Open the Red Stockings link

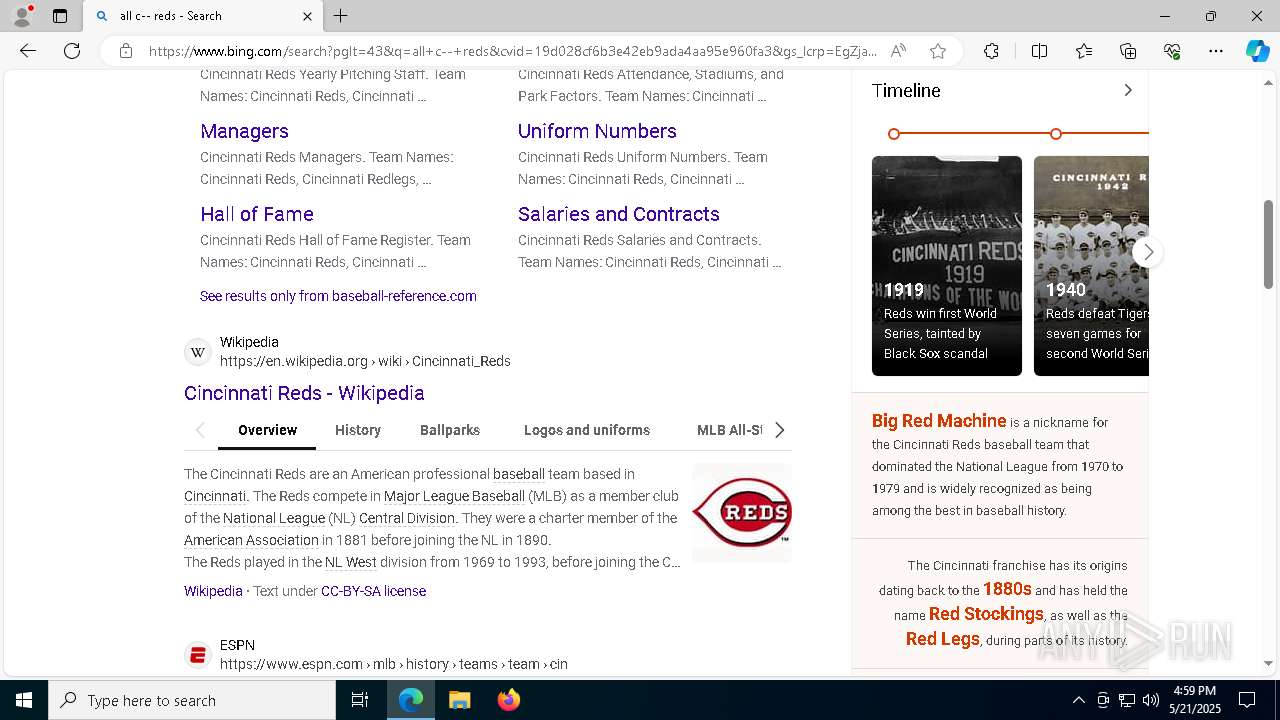pos(986,614)
